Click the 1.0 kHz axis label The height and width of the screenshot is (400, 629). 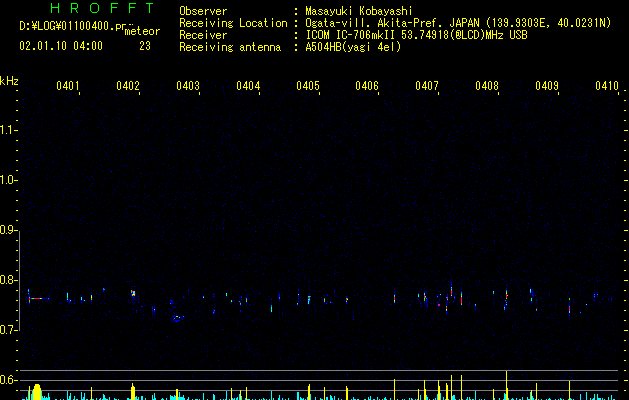click(9, 180)
